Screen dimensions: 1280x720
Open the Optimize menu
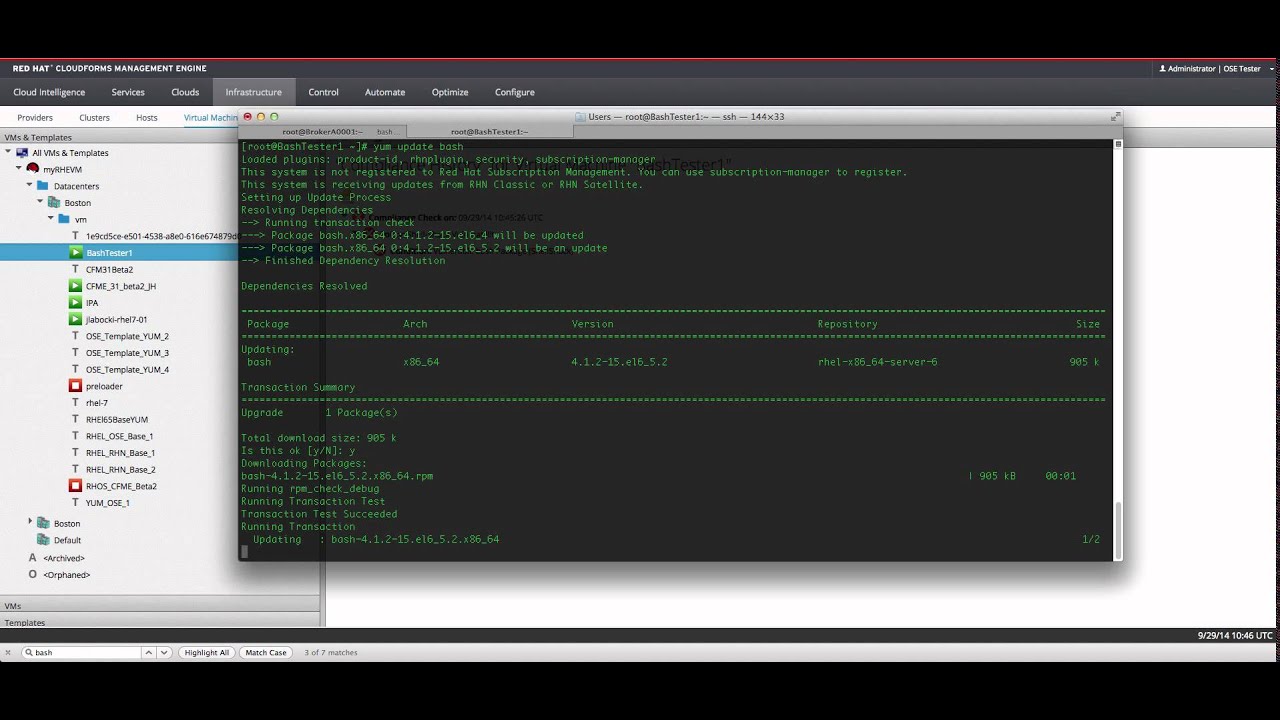click(x=450, y=92)
